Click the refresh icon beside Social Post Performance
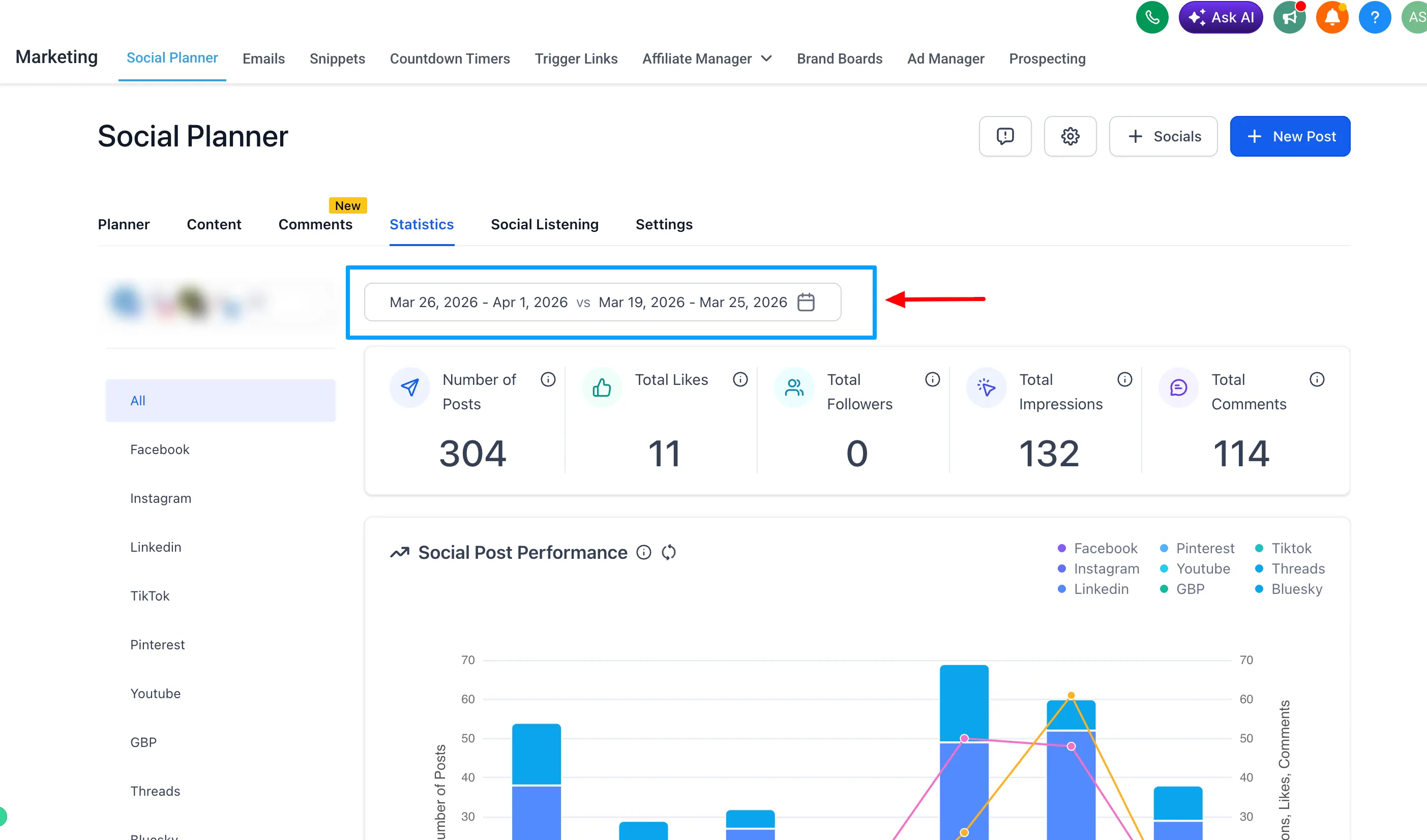The image size is (1427, 840). [x=669, y=552]
